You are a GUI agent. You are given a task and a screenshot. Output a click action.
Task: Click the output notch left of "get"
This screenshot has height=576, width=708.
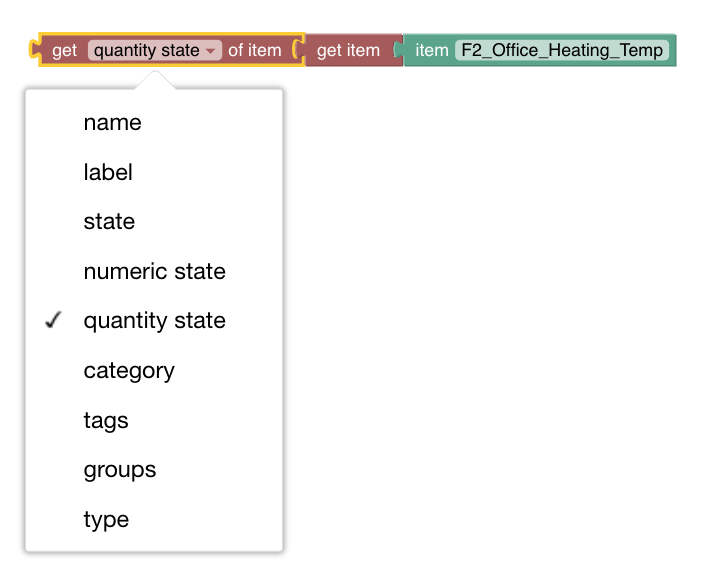pyautogui.click(x=37, y=50)
